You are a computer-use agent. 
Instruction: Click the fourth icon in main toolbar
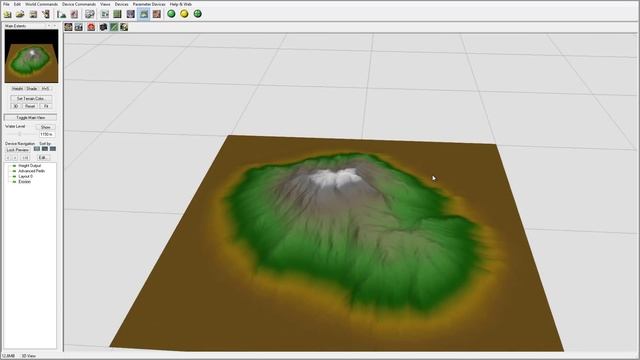pos(46,14)
